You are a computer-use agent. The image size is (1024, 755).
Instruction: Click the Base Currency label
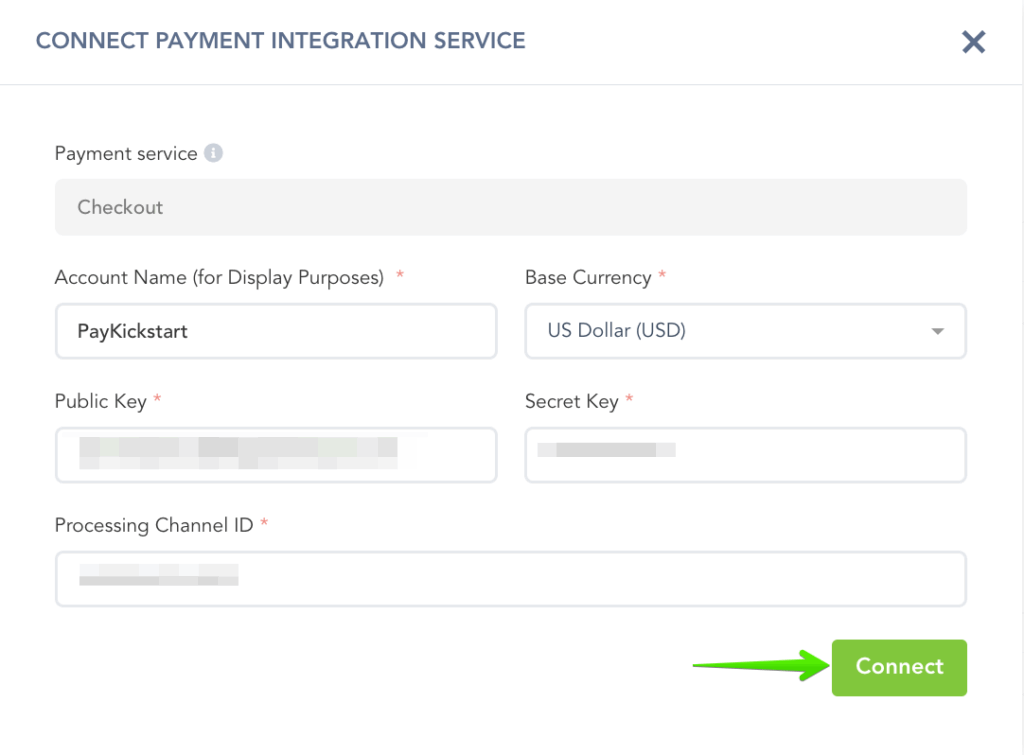tap(588, 278)
